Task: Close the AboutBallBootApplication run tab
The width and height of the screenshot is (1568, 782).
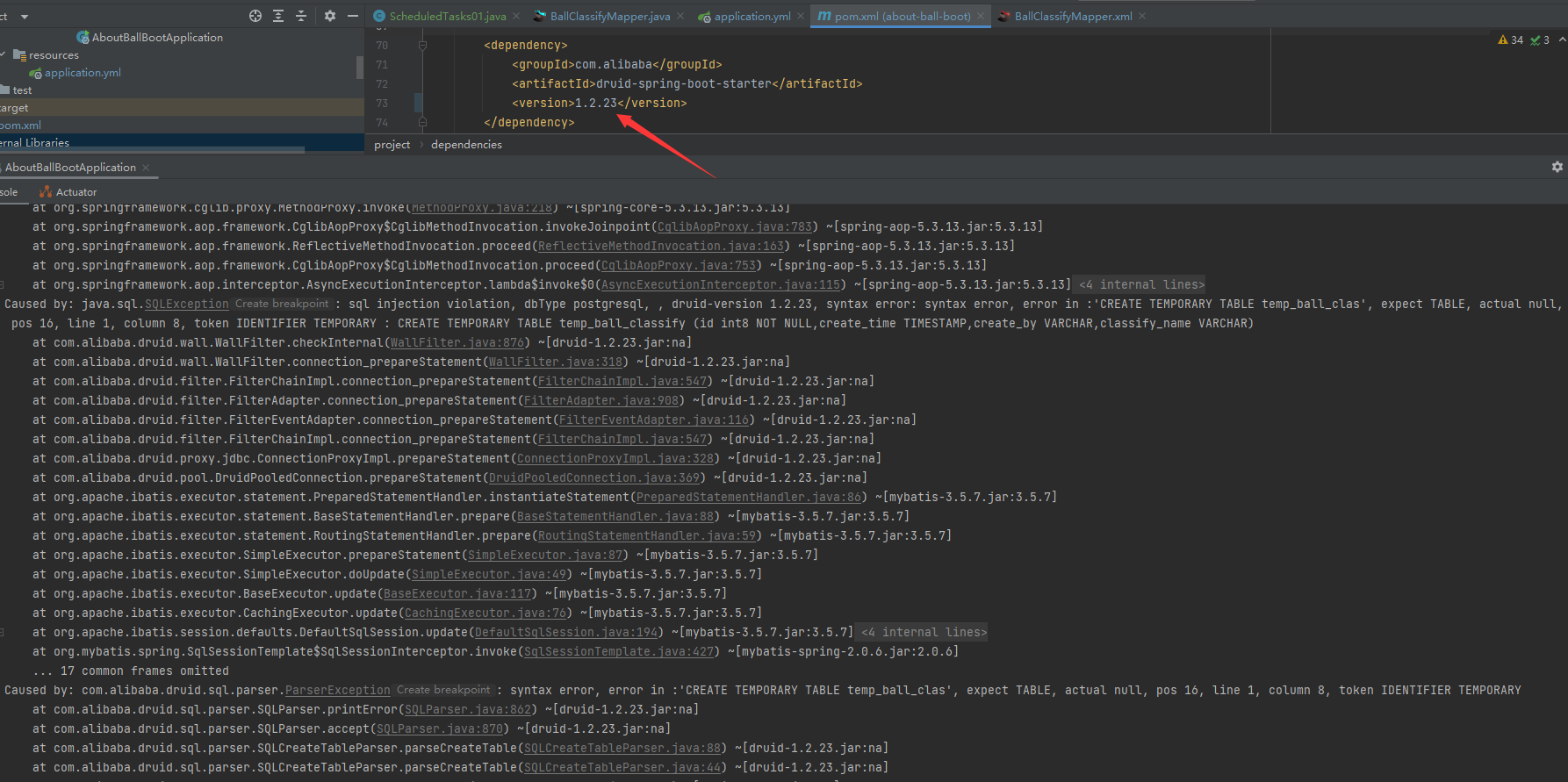Action: coord(146,168)
